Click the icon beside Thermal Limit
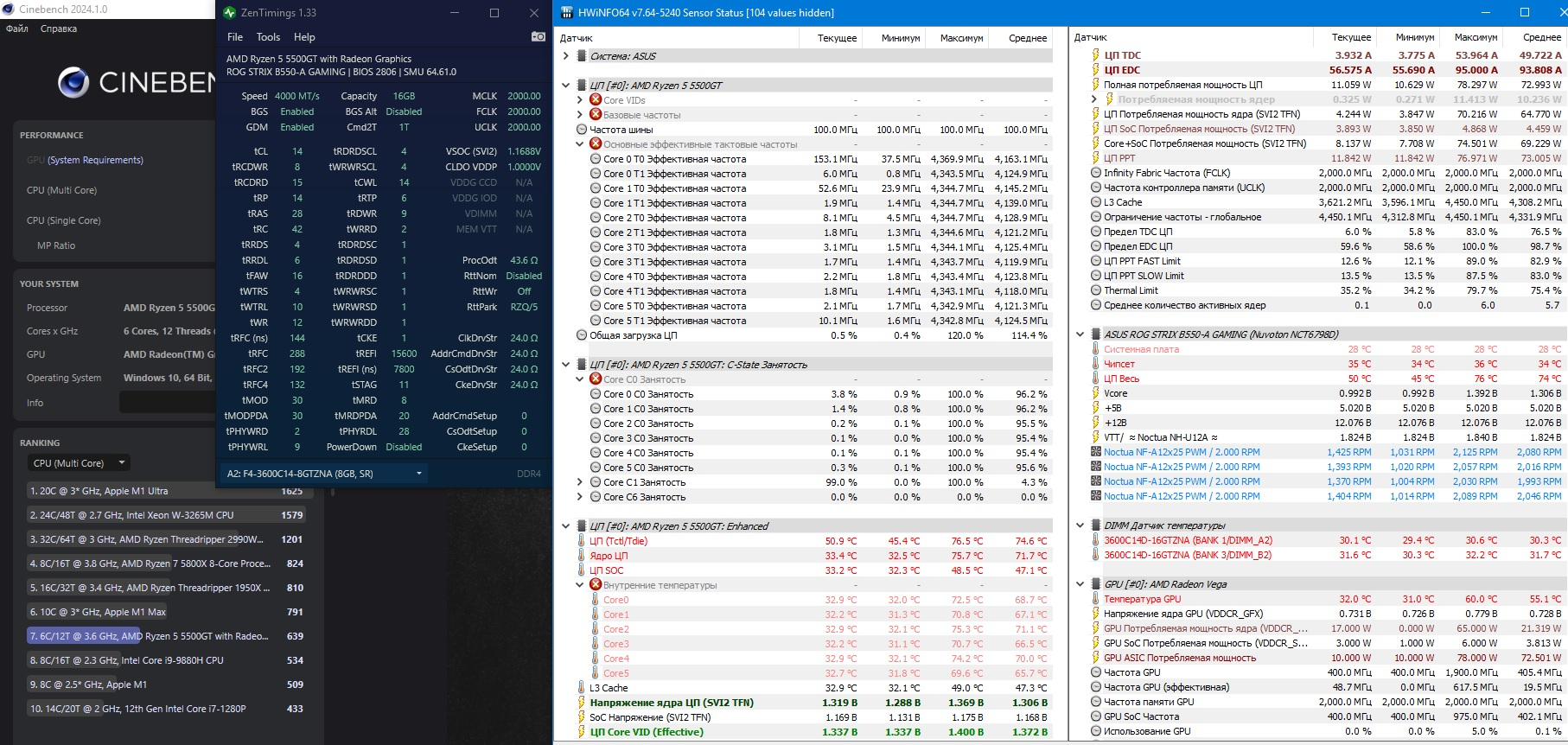1568x745 pixels. (x=1096, y=290)
